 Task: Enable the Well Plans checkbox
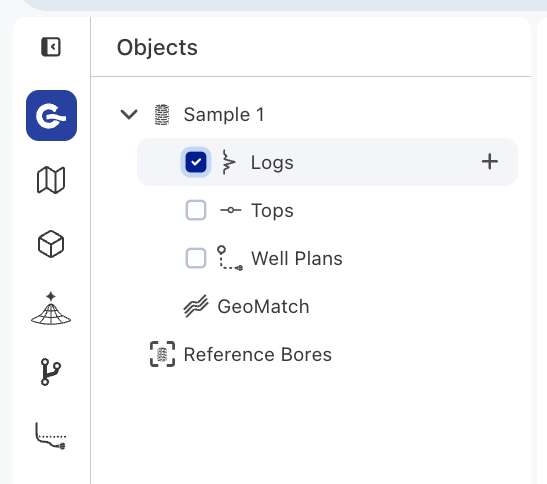[x=196, y=258]
